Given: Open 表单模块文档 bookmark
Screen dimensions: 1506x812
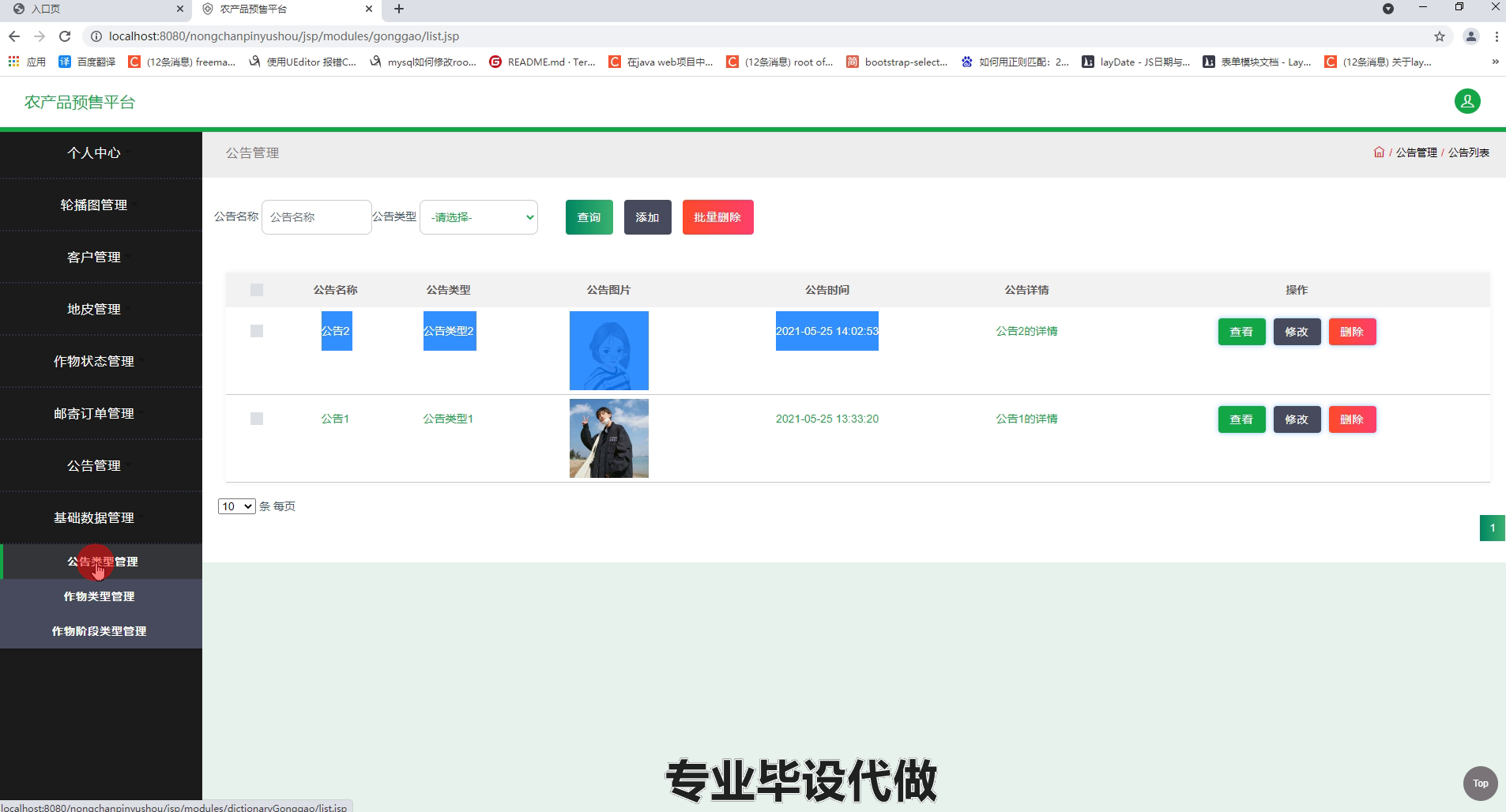Looking at the screenshot, I should (1256, 62).
